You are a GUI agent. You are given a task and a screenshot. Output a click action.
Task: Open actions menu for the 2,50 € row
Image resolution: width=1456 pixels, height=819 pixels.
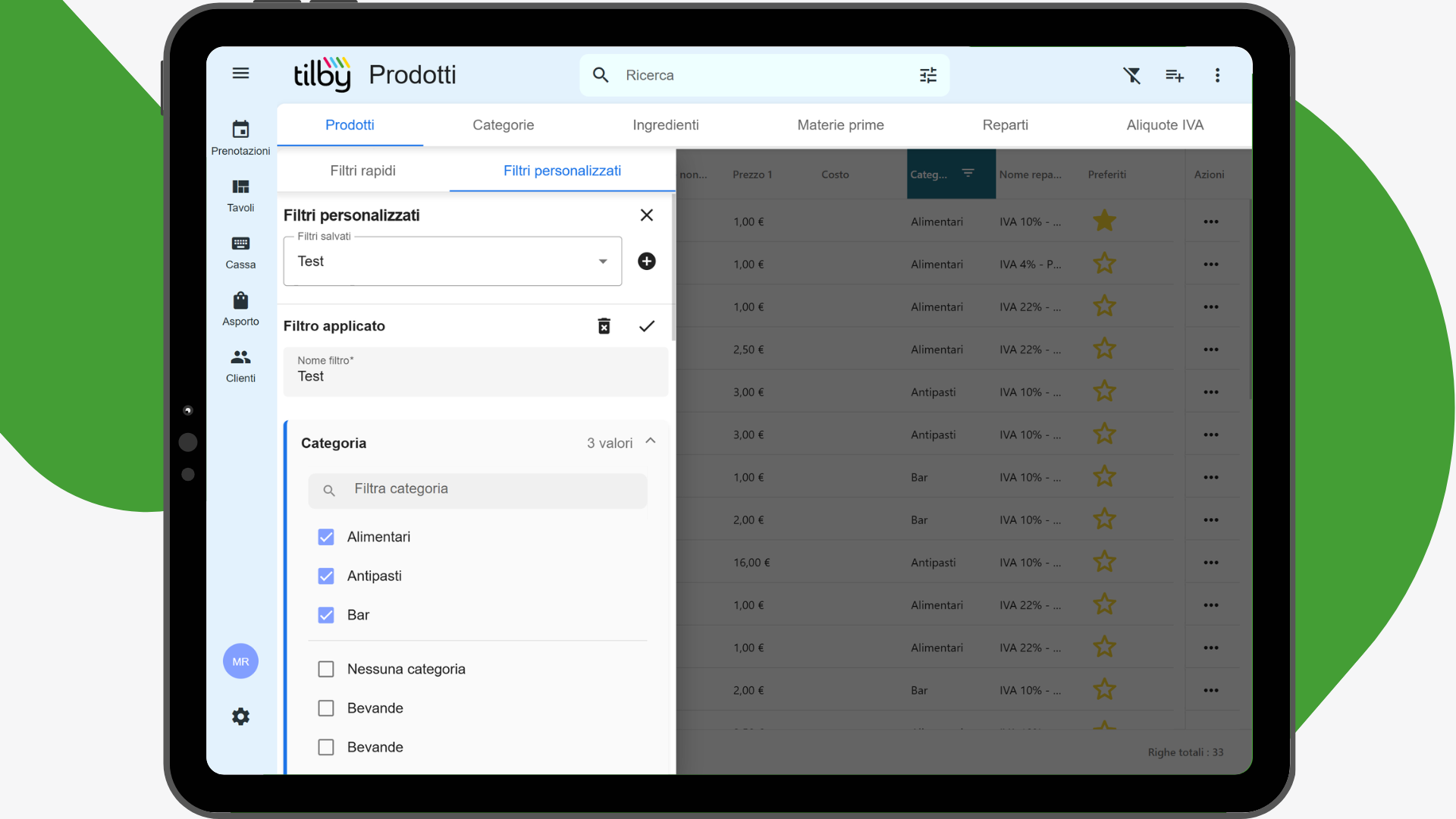(x=1211, y=350)
